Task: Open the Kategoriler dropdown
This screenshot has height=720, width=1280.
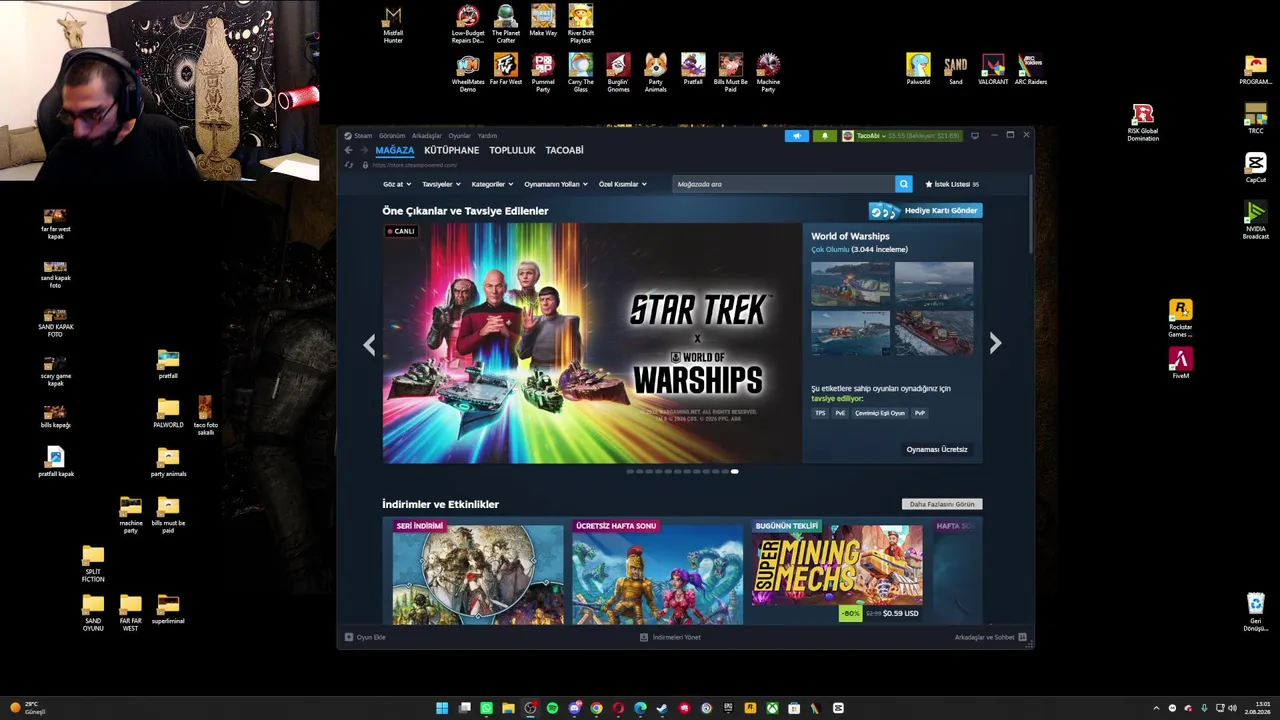Action: coord(492,184)
